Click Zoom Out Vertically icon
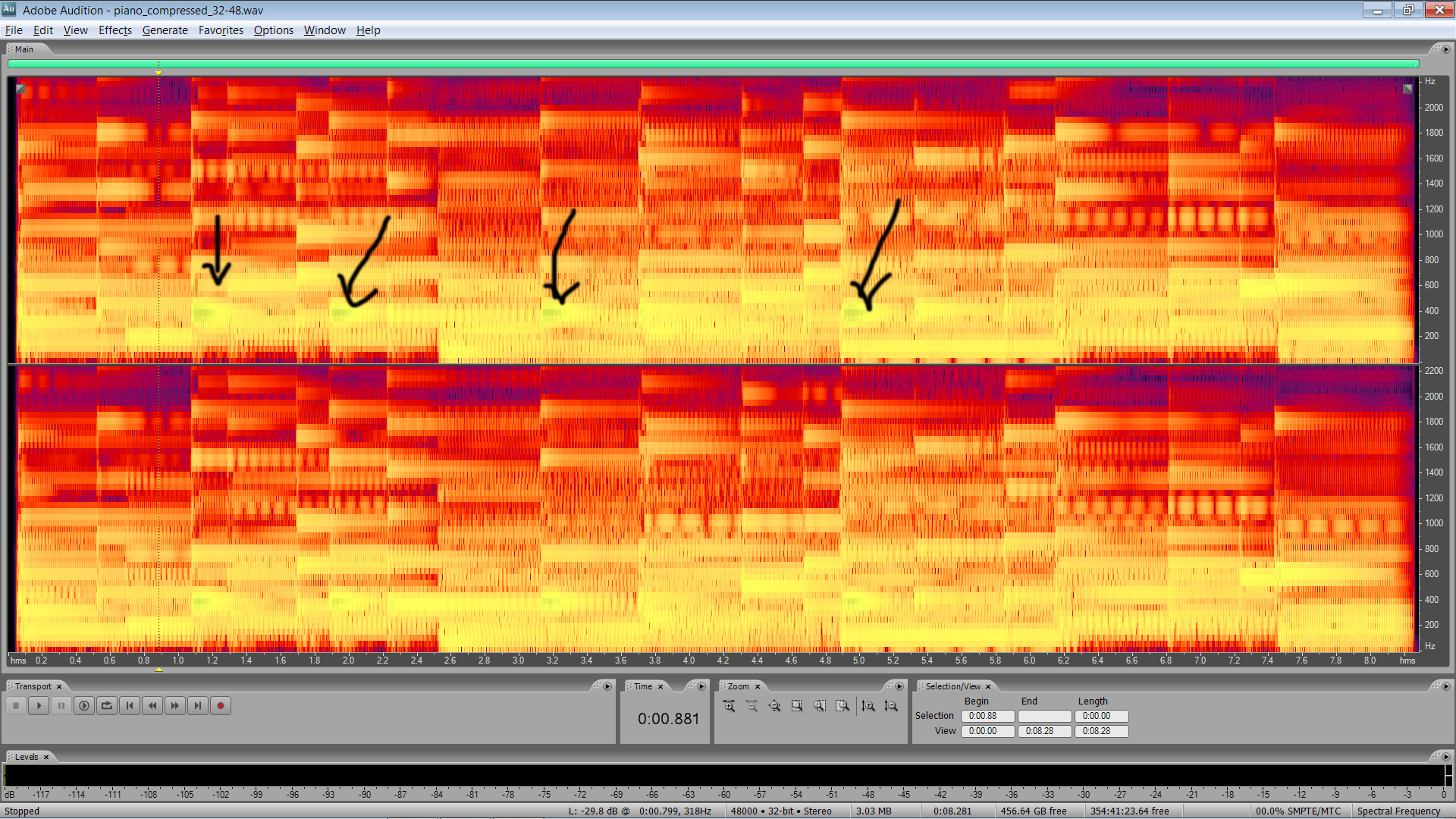This screenshot has width=1456, height=819. (x=891, y=706)
